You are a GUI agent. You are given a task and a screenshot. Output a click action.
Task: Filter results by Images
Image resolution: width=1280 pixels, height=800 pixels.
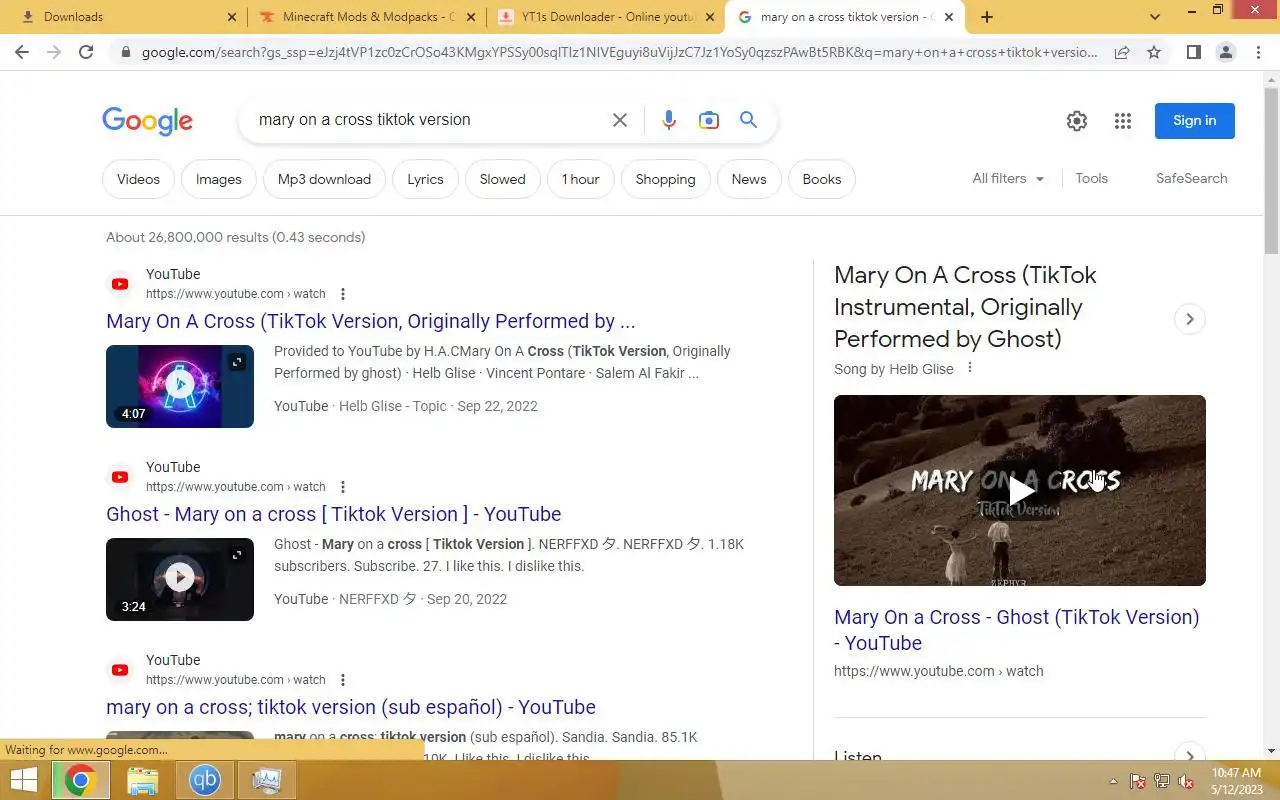pos(219,179)
